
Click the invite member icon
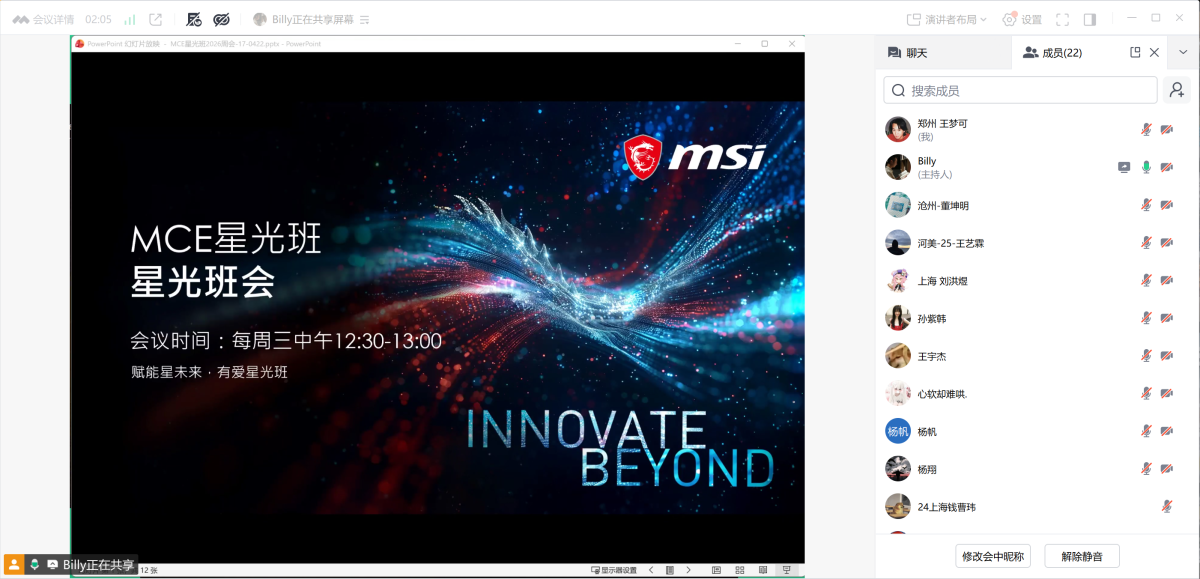coord(1177,90)
